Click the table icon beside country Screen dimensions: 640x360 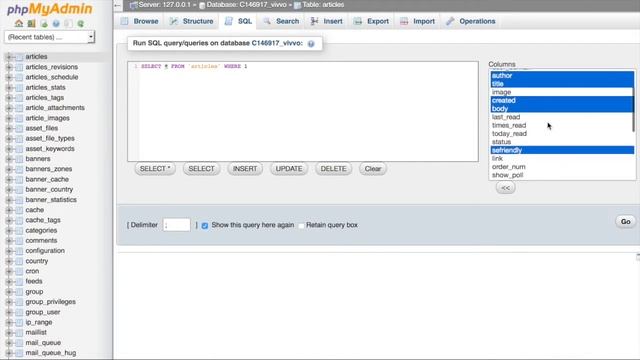(19, 261)
